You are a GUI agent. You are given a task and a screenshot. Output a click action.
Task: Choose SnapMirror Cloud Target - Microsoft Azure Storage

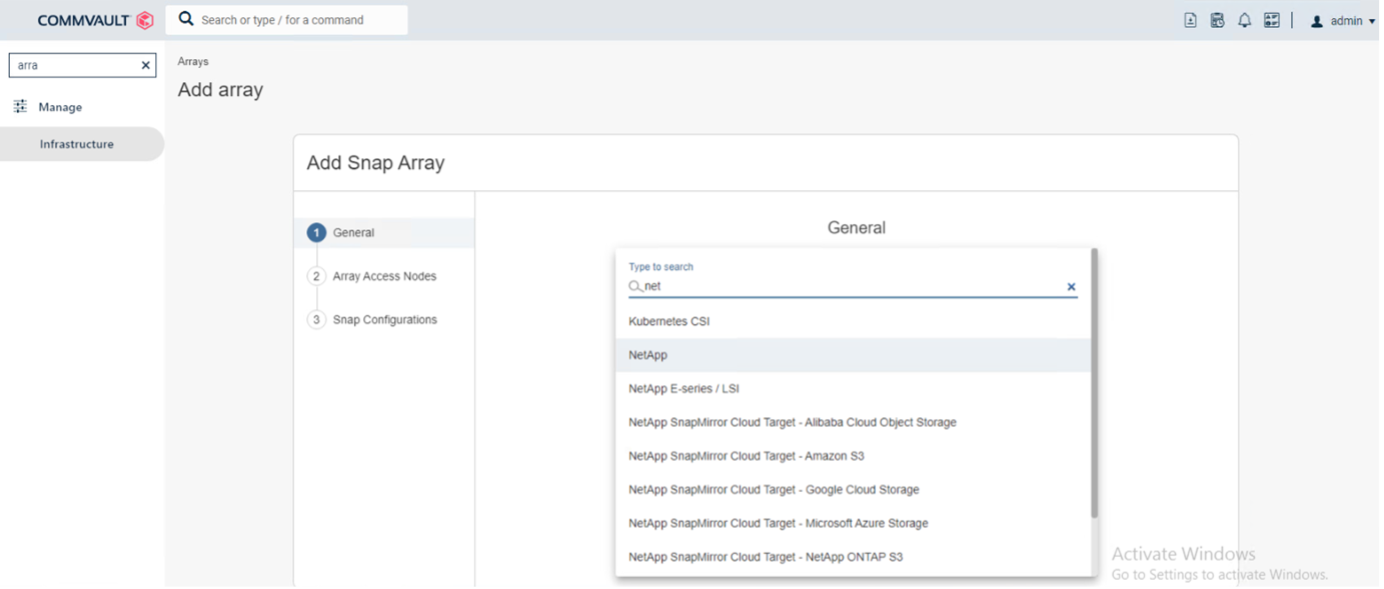pos(778,523)
